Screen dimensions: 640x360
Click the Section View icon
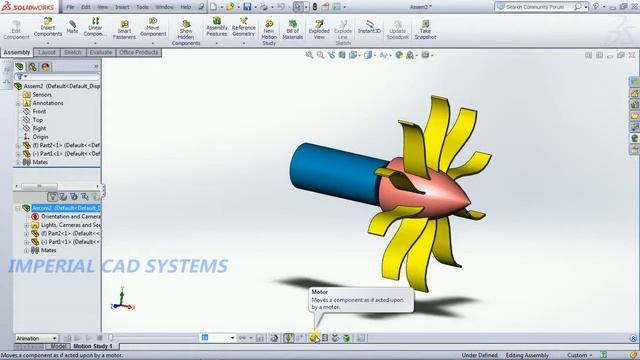342,55
